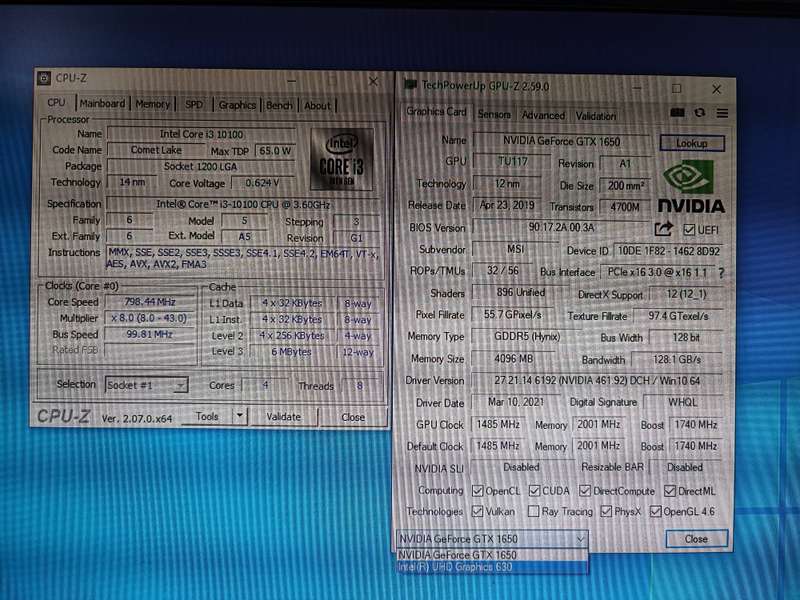Viewport: 800px width, 600px height.
Task: Click the Driver Date value Mar 10, 2021
Action: pyautogui.click(x=516, y=402)
